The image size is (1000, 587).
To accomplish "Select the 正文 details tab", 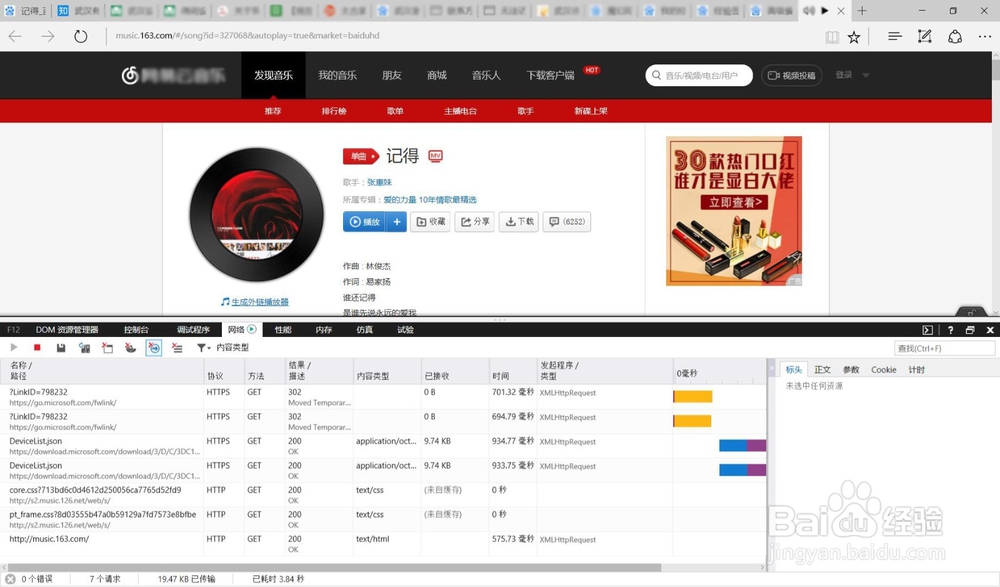I will pos(823,369).
